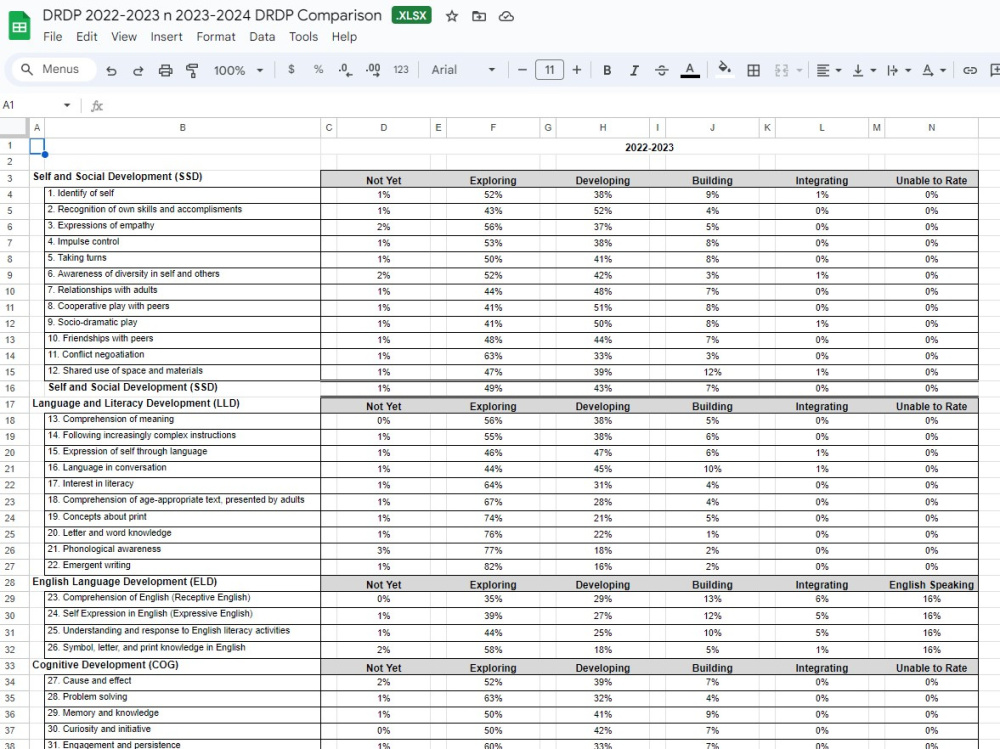This screenshot has width=1000, height=749.
Task: Open the View menu
Action: [x=124, y=37]
